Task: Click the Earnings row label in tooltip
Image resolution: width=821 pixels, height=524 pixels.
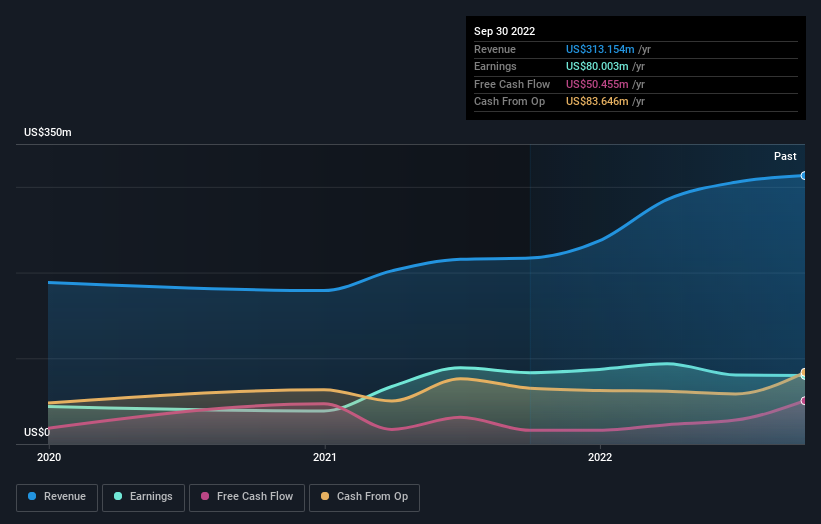Action: 495,66
